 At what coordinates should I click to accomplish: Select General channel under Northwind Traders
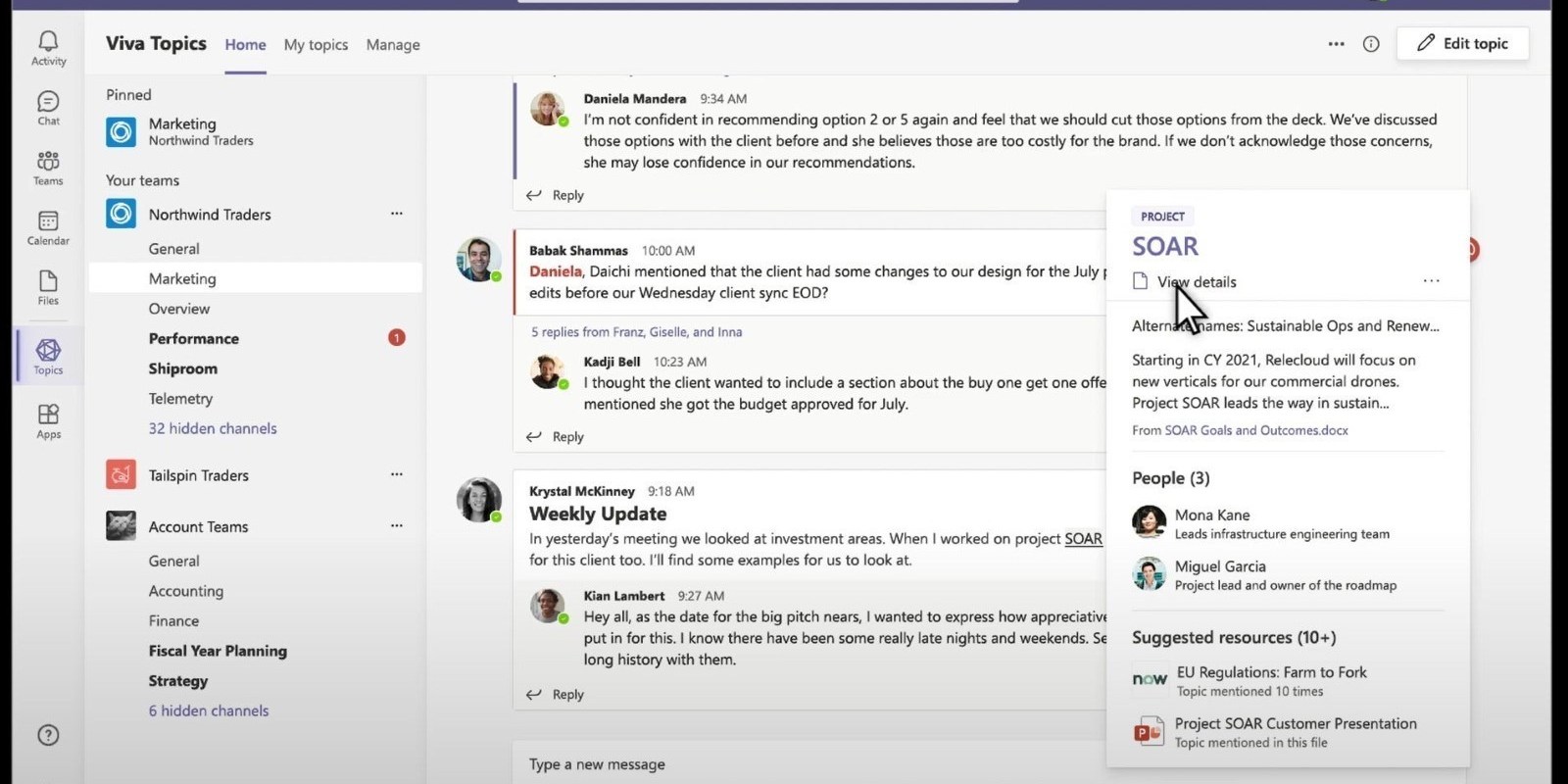[x=173, y=249]
